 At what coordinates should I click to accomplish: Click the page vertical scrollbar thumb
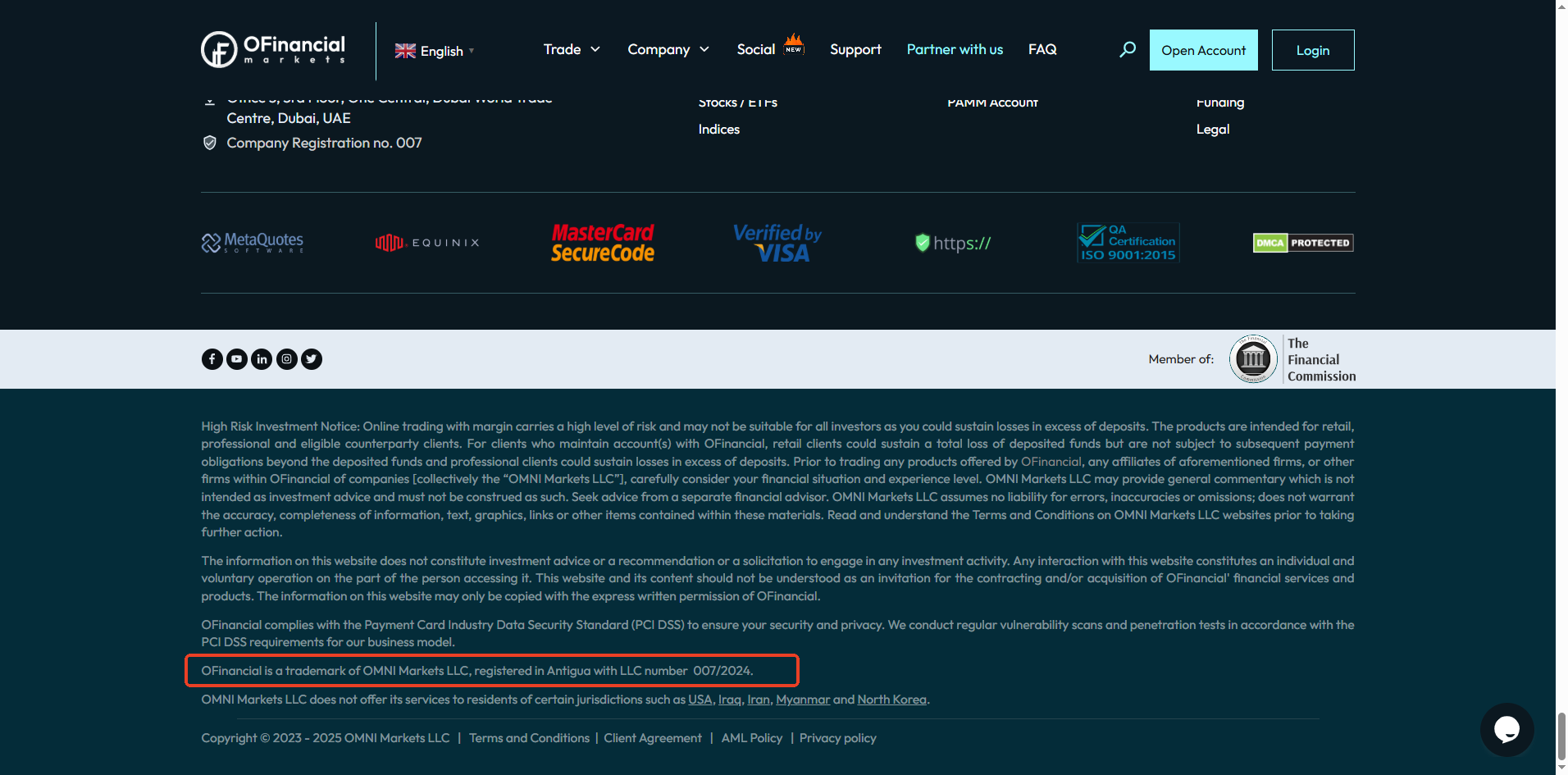point(1561,736)
